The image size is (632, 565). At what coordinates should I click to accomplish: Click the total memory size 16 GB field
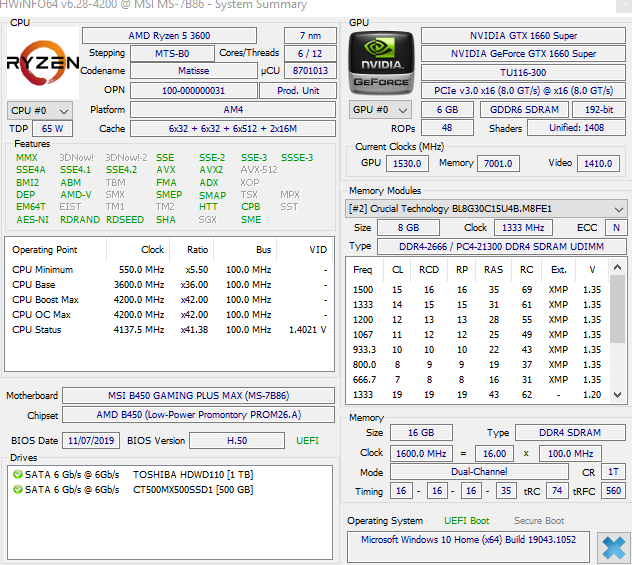421,433
